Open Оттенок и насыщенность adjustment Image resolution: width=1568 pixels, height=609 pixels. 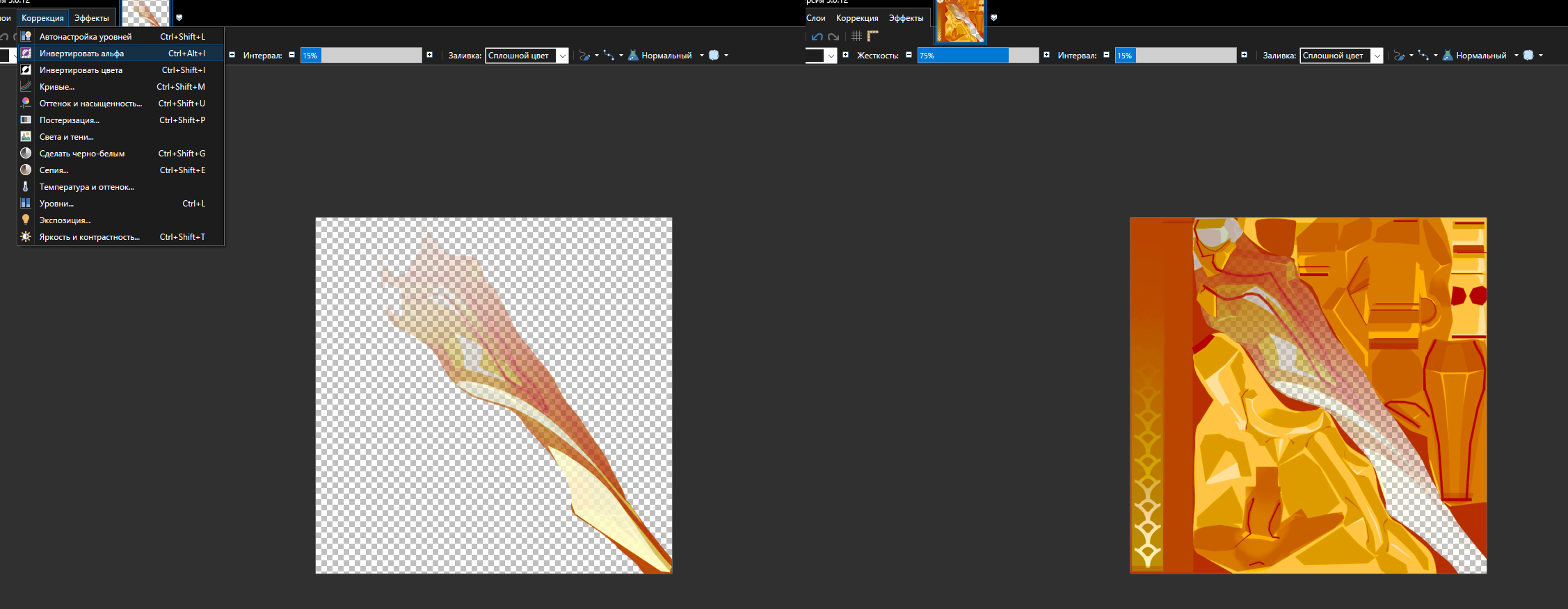click(121, 104)
